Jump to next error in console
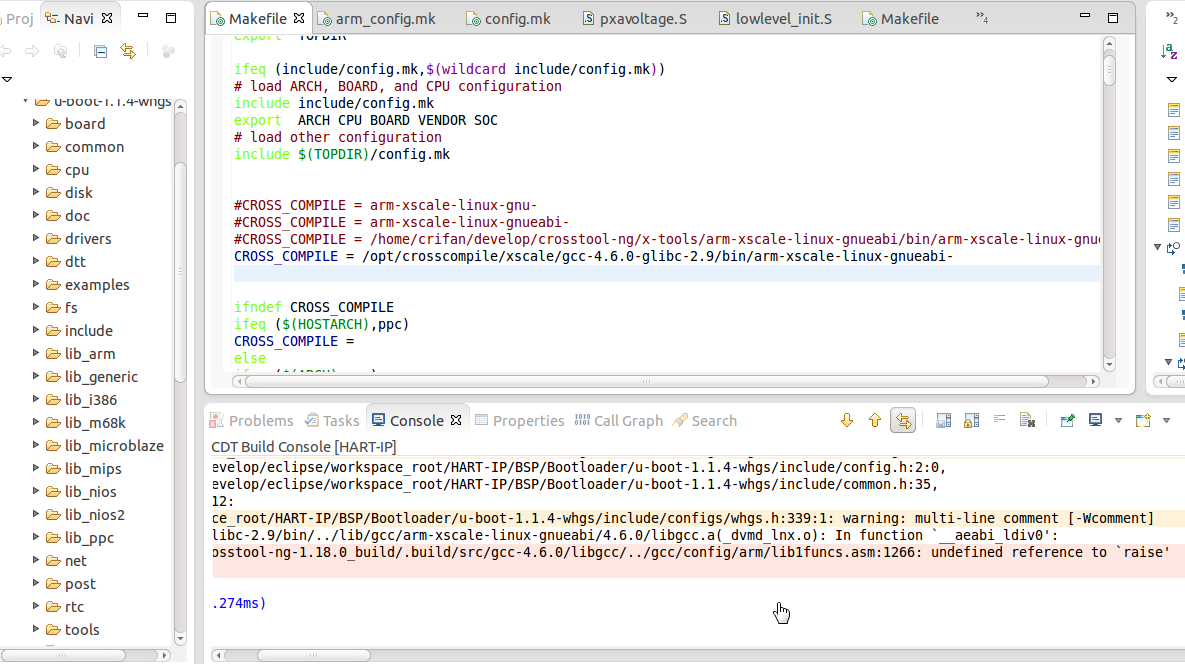This screenshot has width=1185, height=664. pos(847,421)
